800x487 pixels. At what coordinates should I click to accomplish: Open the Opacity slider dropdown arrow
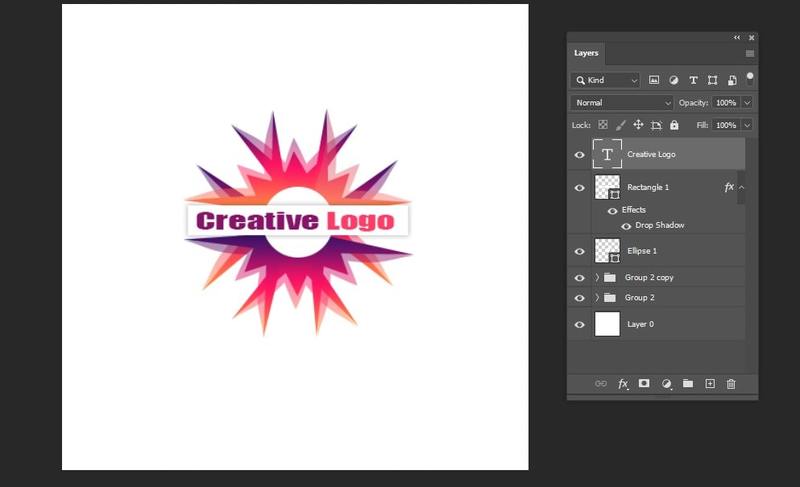click(x=747, y=103)
